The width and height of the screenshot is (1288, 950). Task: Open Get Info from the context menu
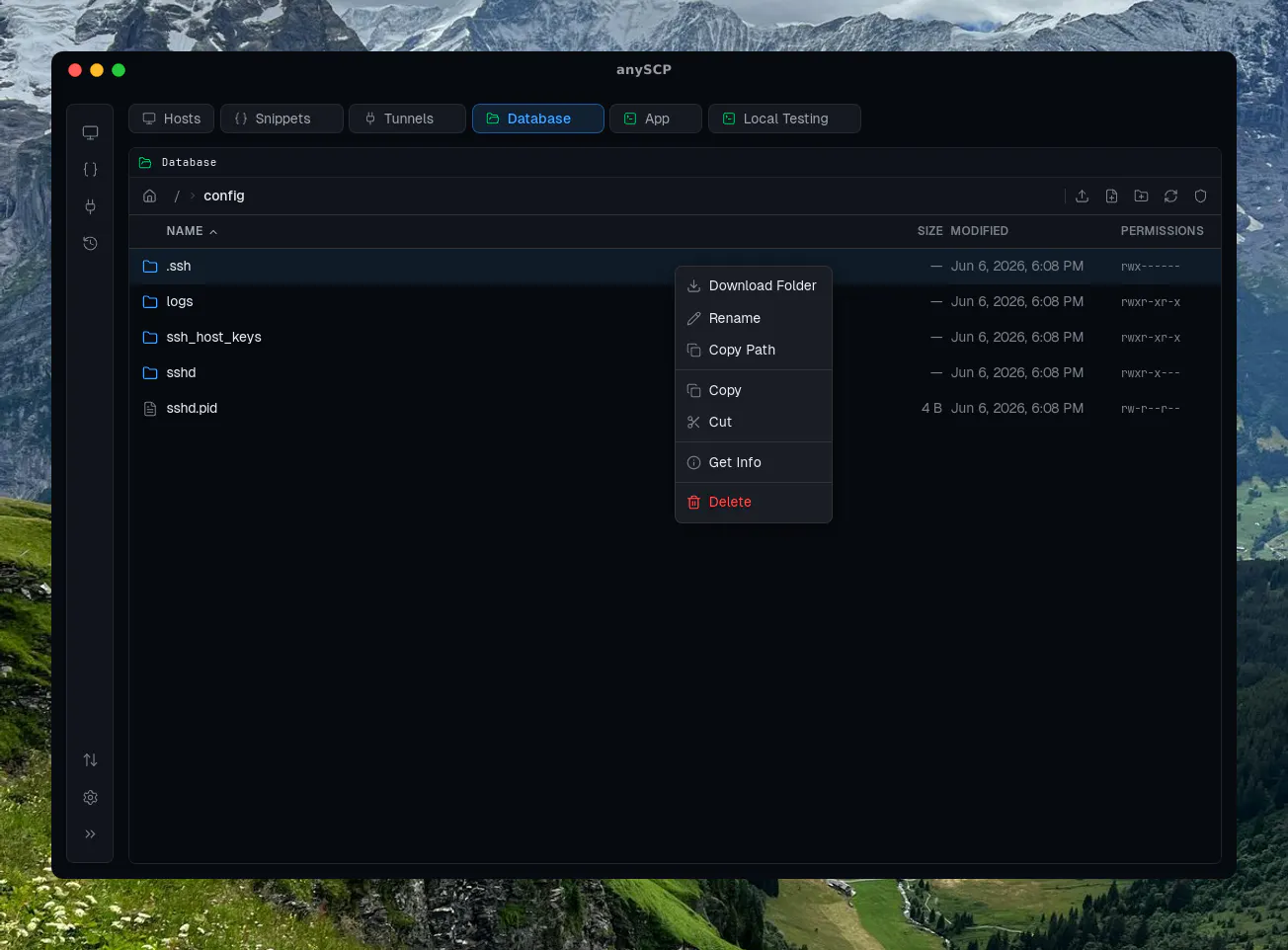(754, 462)
